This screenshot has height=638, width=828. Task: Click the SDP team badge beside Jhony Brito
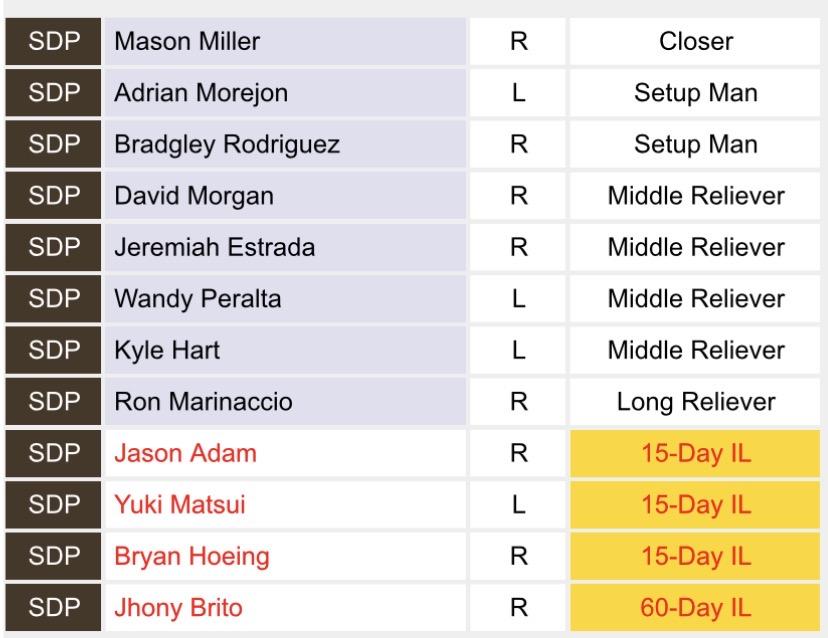[x=51, y=608]
